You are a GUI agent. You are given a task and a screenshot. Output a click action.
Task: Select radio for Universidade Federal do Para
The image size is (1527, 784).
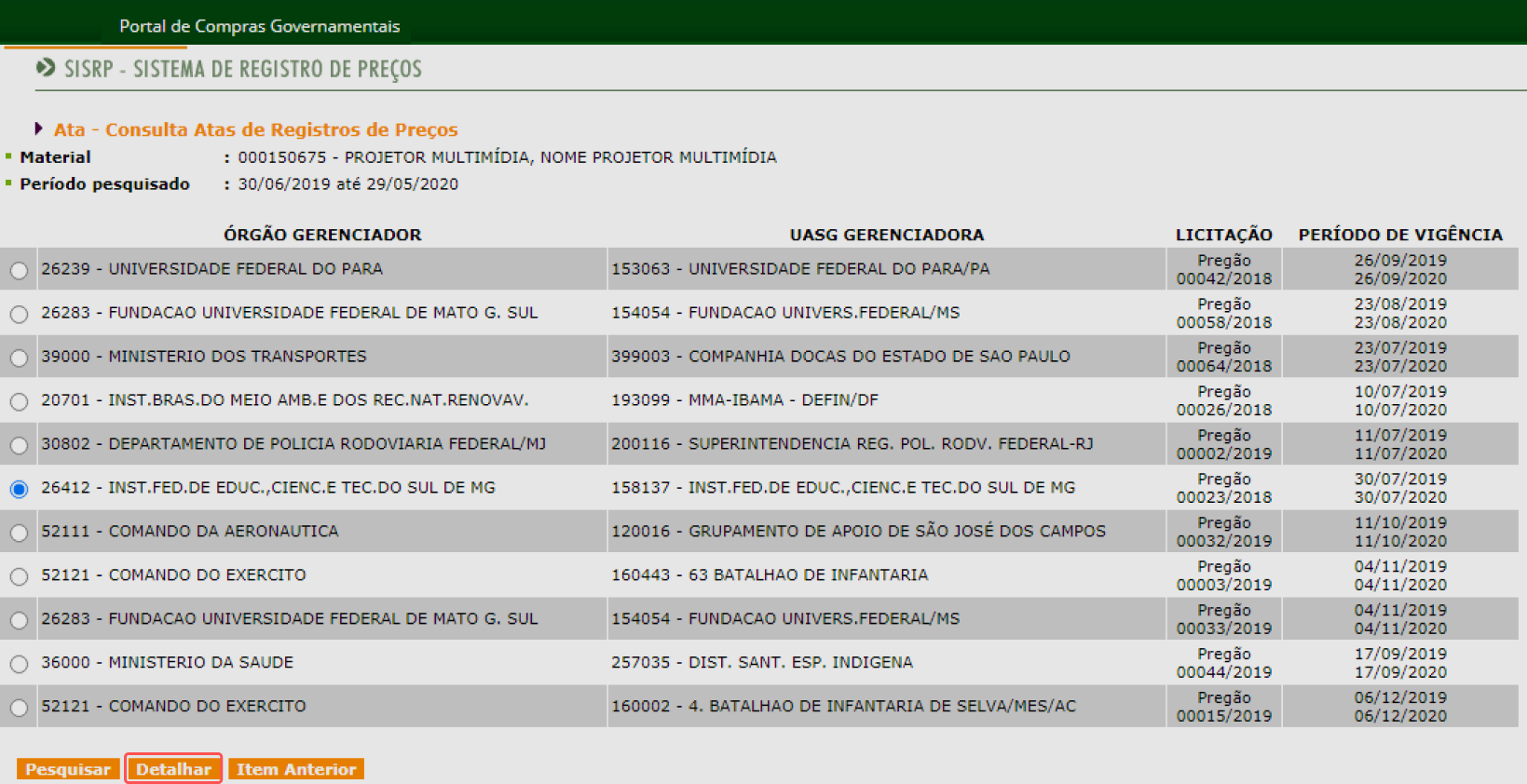click(x=19, y=271)
